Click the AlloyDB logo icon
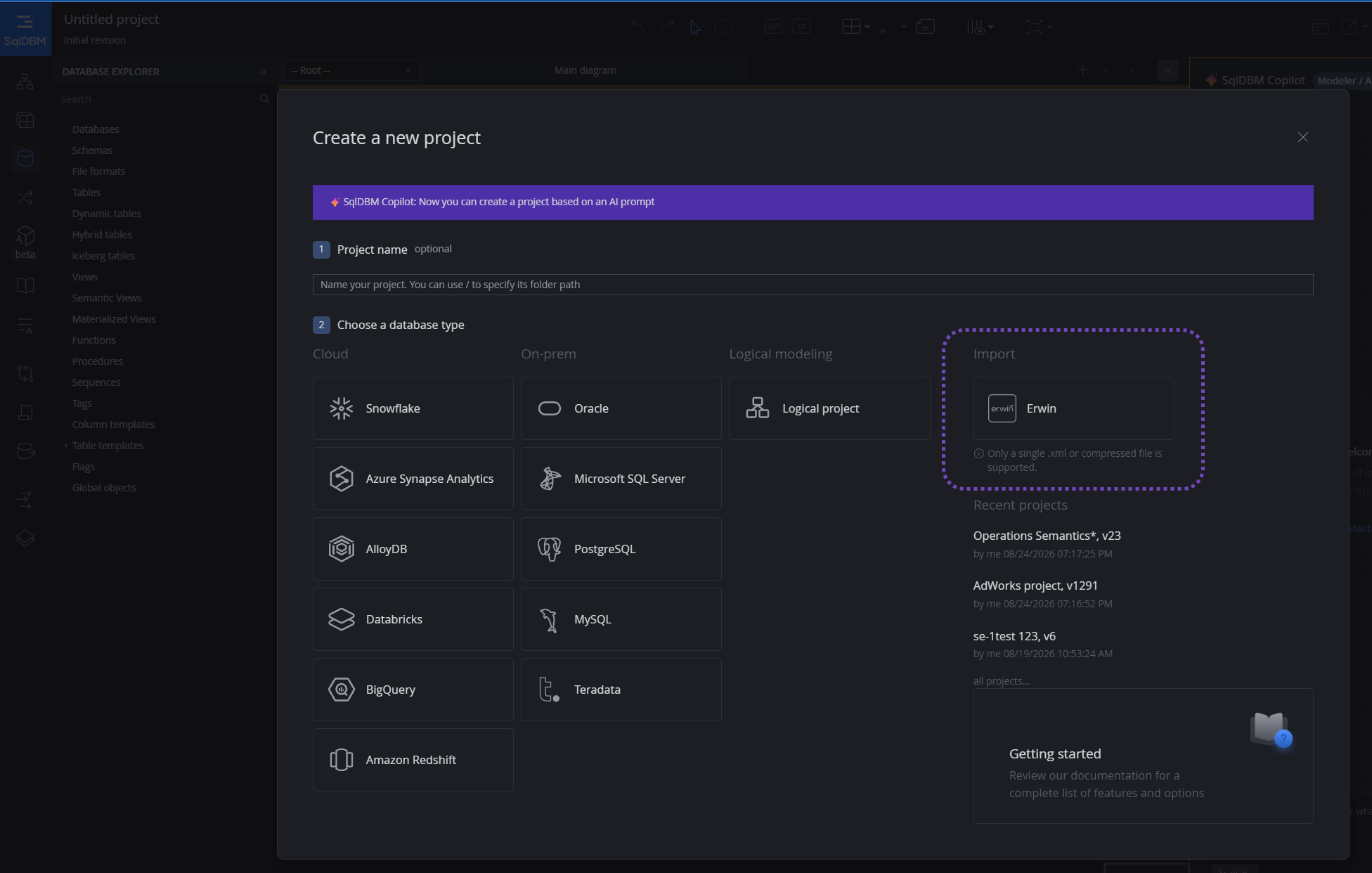The image size is (1372, 873). pyautogui.click(x=341, y=549)
